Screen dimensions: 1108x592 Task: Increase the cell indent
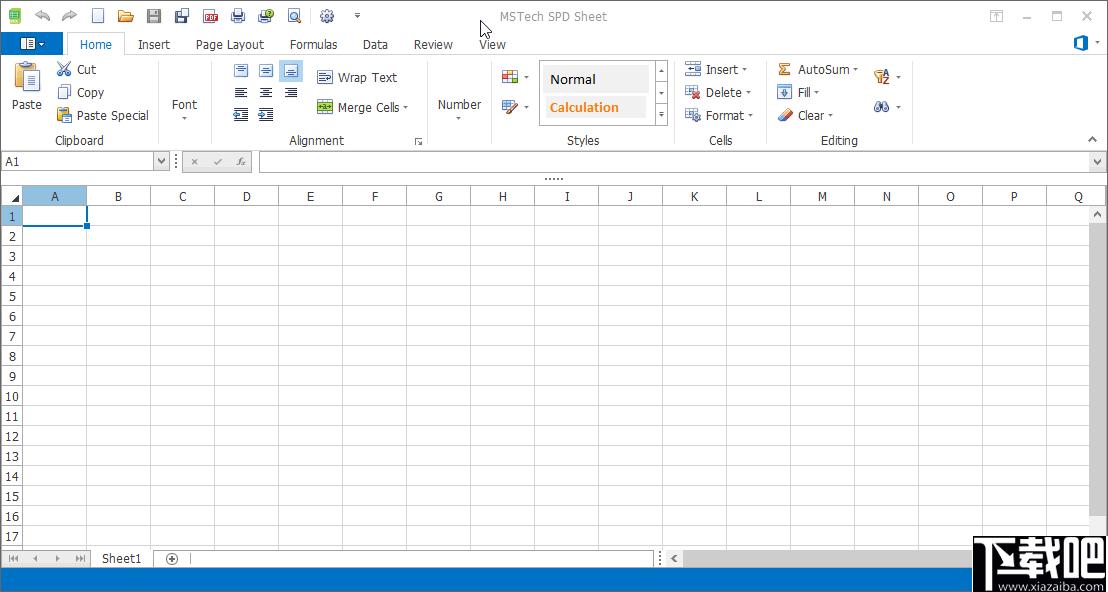(x=266, y=114)
